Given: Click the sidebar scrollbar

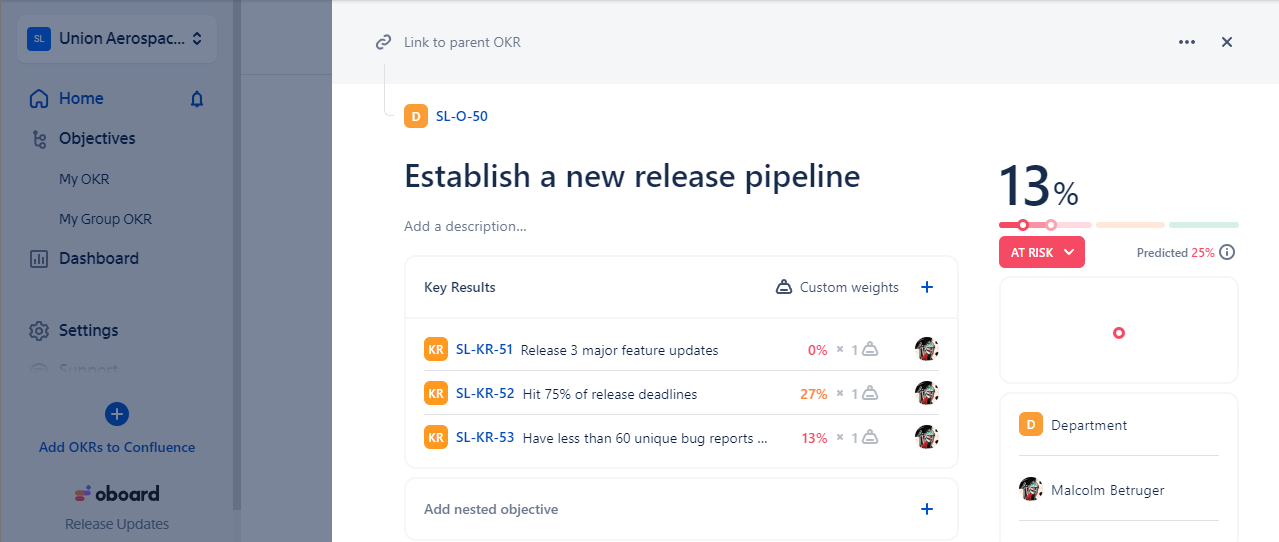Looking at the screenshot, I should (x=236, y=255).
